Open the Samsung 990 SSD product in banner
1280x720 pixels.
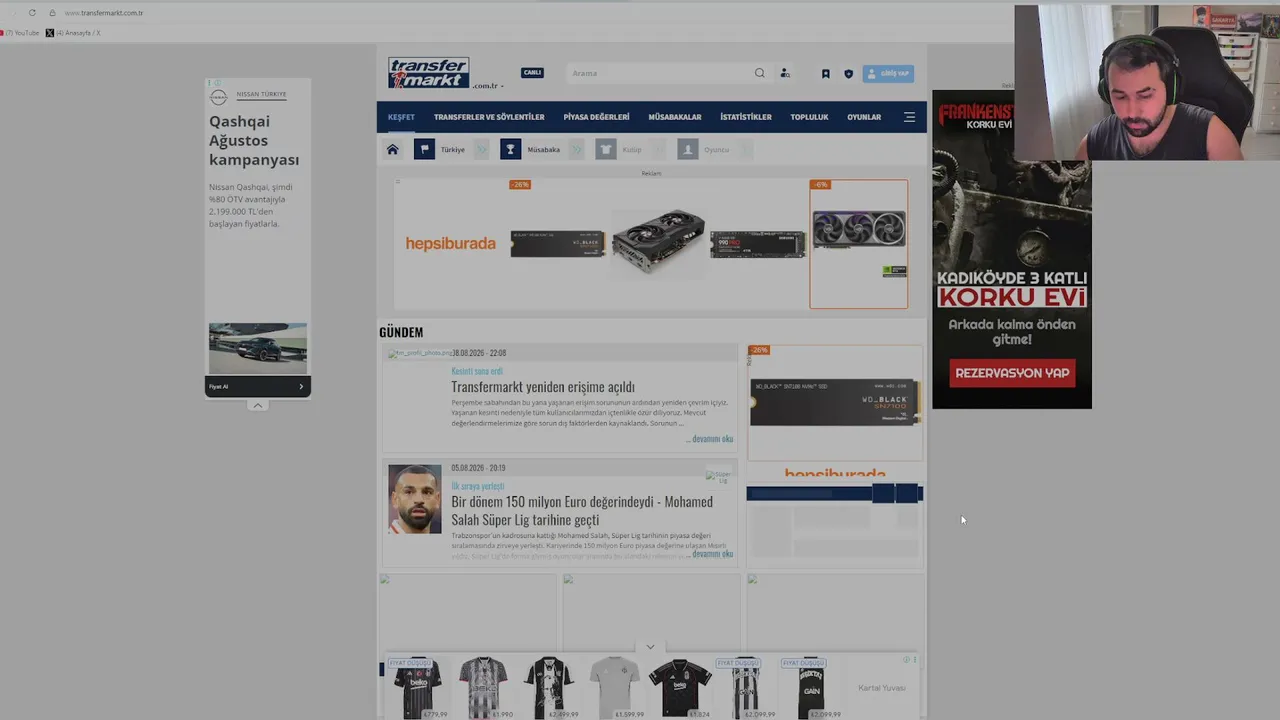757,244
